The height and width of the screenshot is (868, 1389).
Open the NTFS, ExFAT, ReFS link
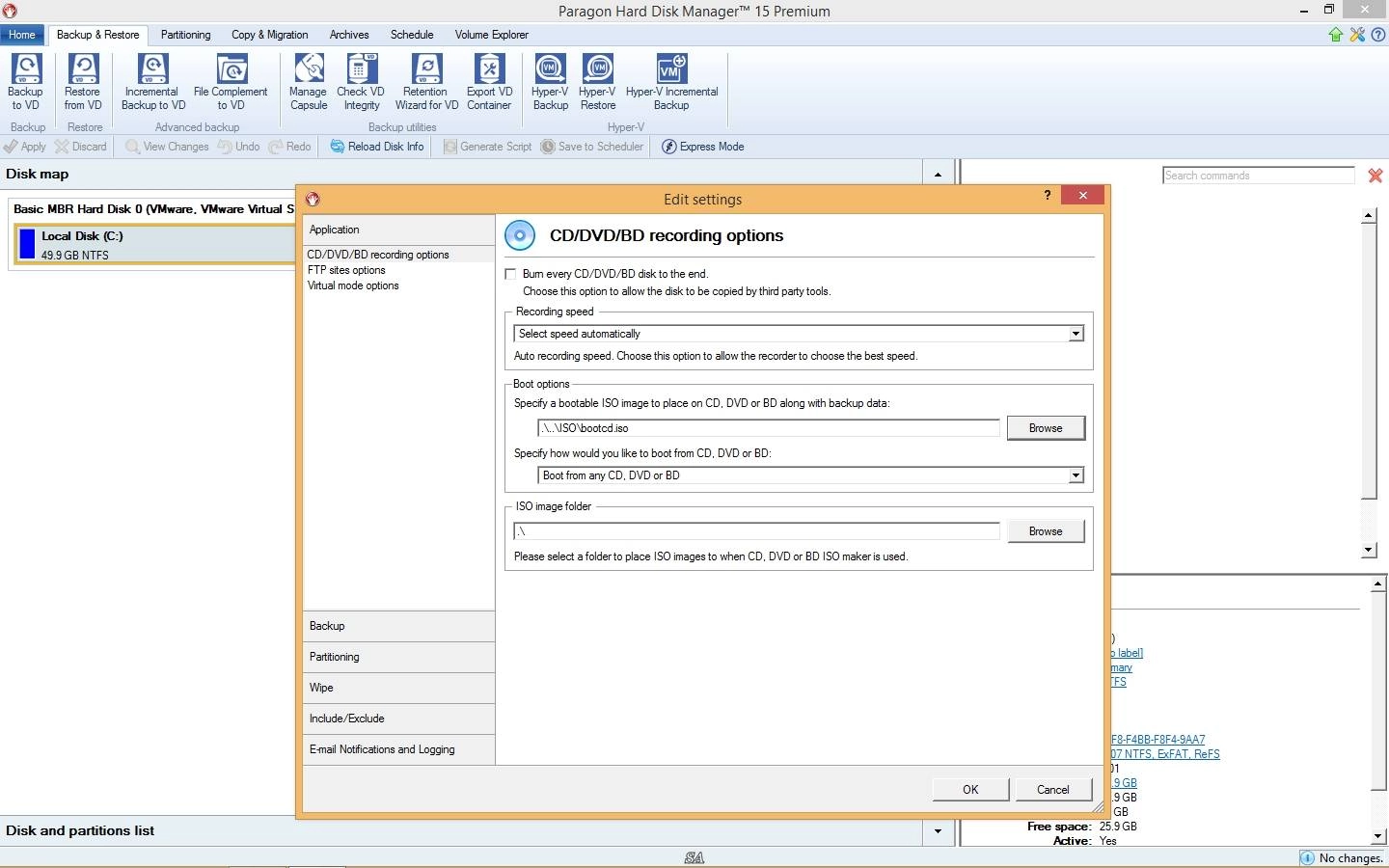[x=1165, y=754]
